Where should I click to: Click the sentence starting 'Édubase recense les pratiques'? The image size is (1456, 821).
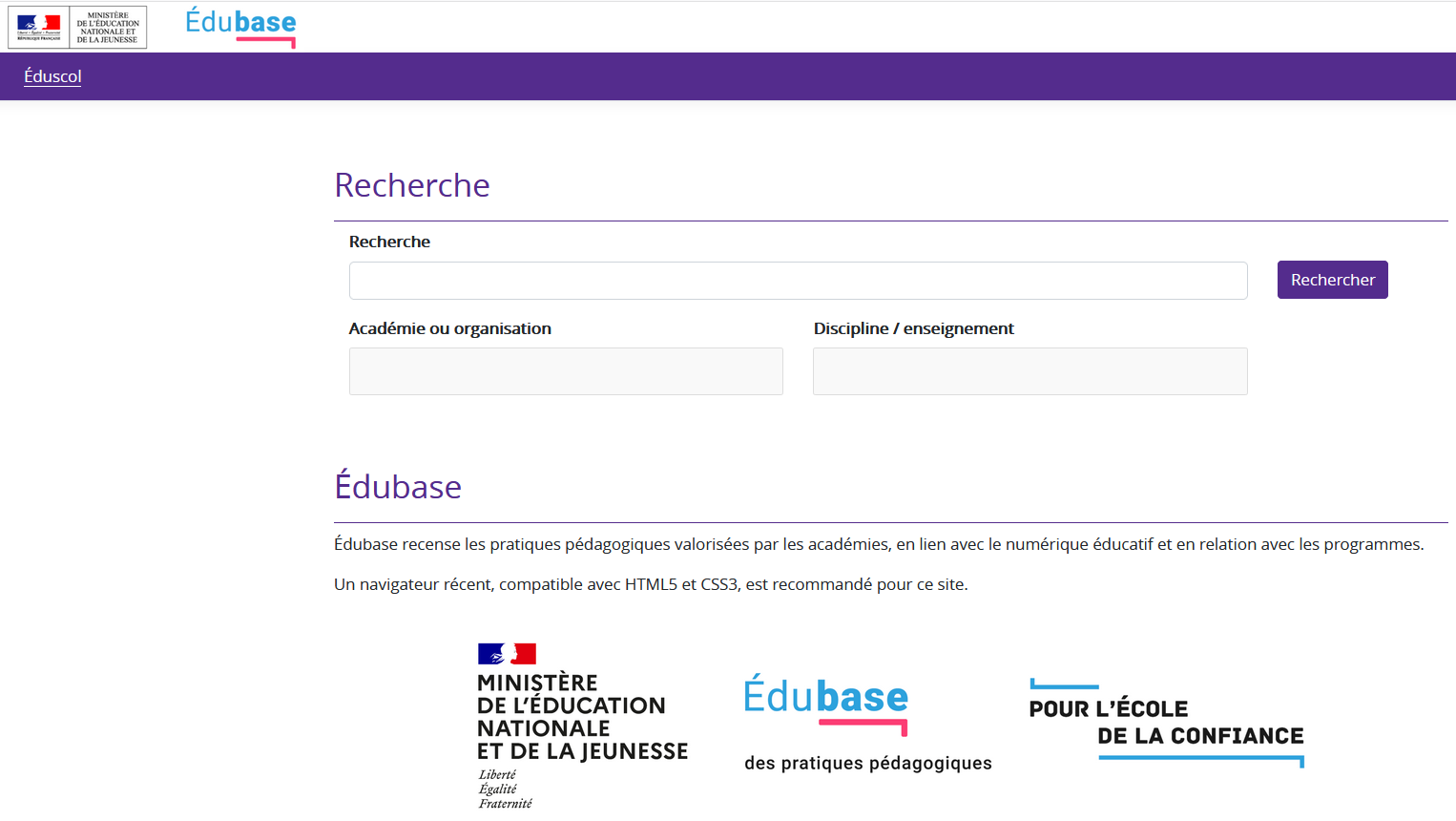point(878,544)
